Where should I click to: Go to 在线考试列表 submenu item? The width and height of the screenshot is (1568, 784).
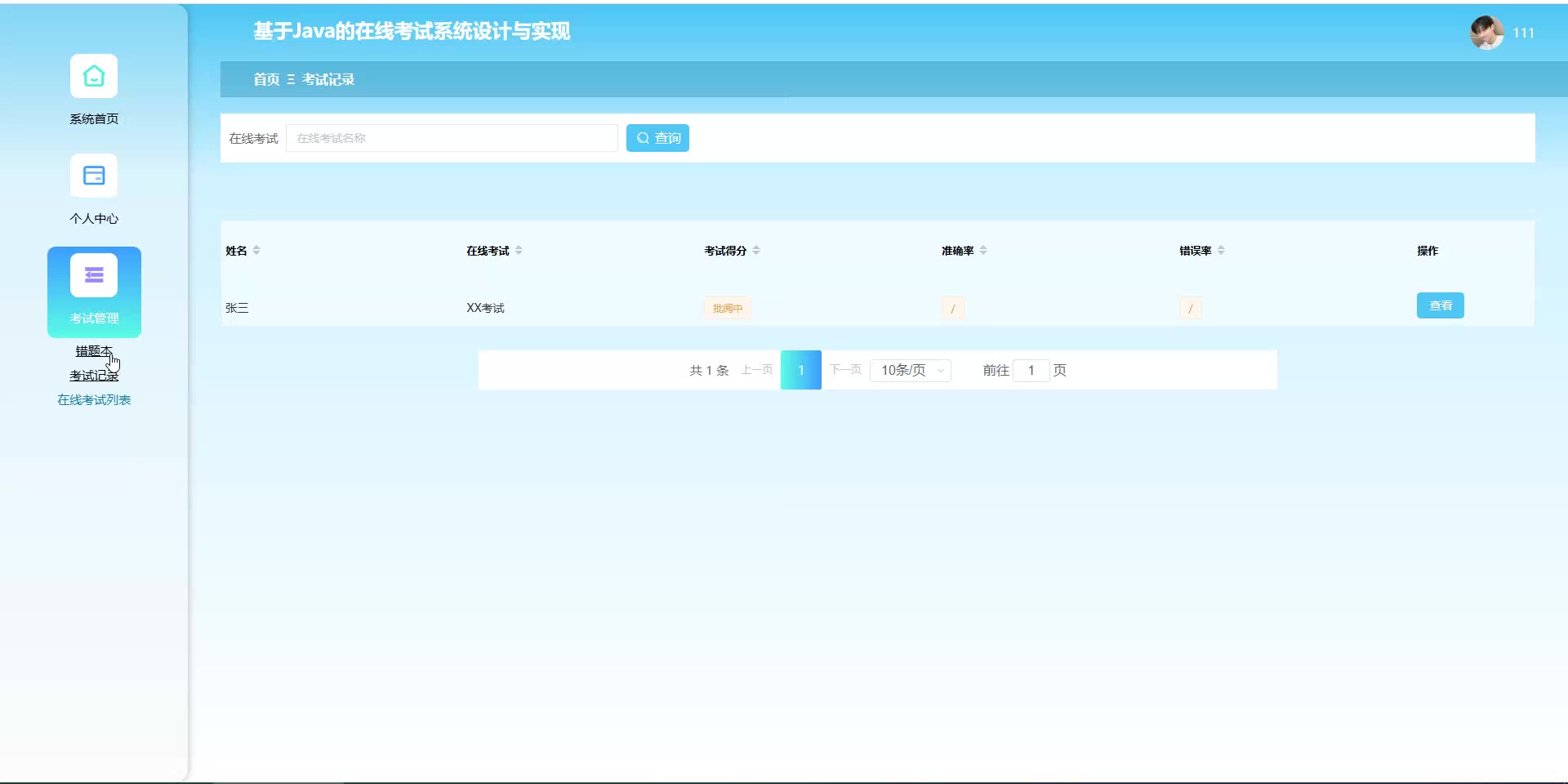tap(94, 400)
